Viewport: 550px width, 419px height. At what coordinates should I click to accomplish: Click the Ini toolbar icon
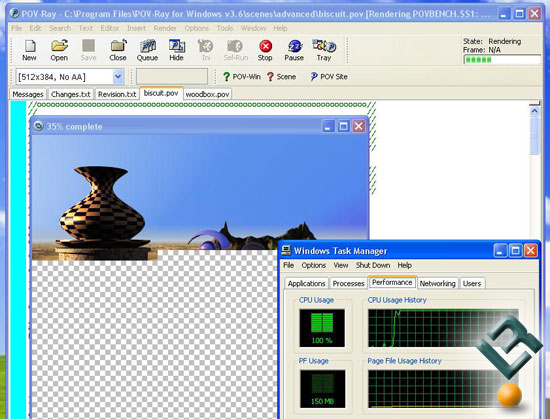point(206,50)
